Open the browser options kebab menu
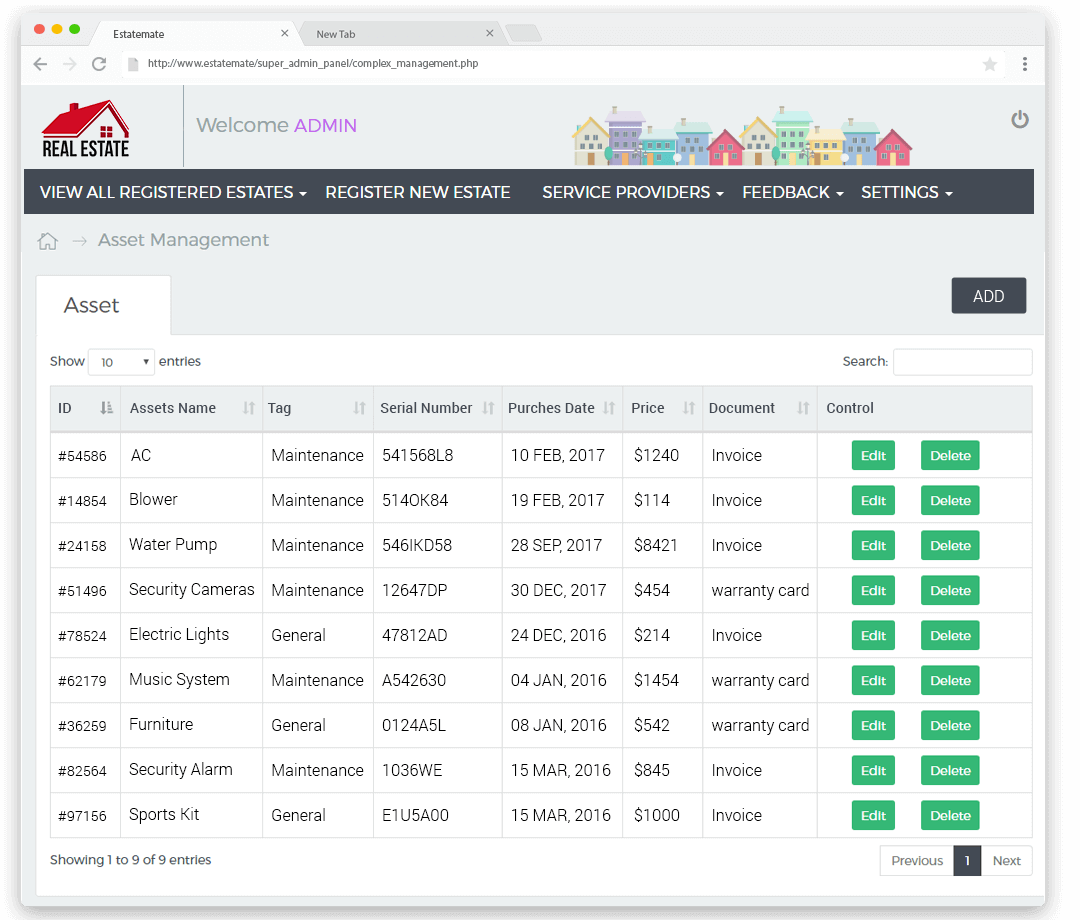 click(1023, 64)
